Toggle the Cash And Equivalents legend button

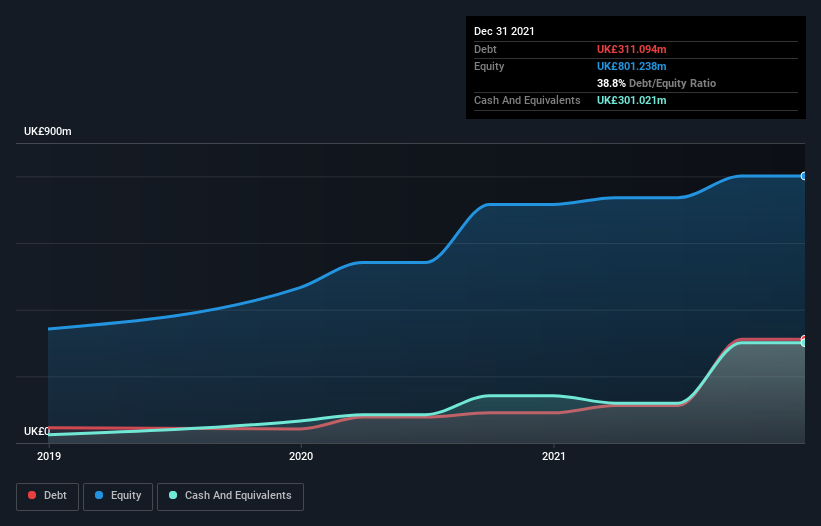tap(230, 496)
